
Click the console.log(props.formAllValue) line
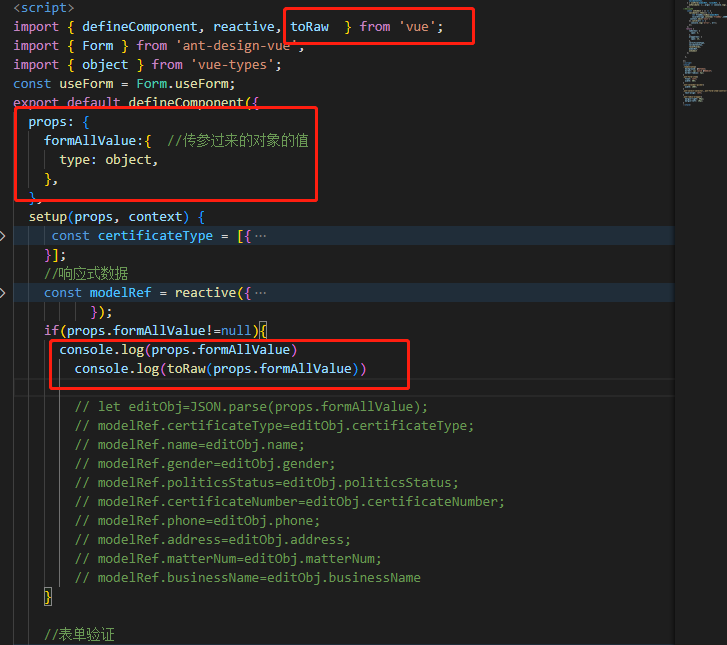178,350
